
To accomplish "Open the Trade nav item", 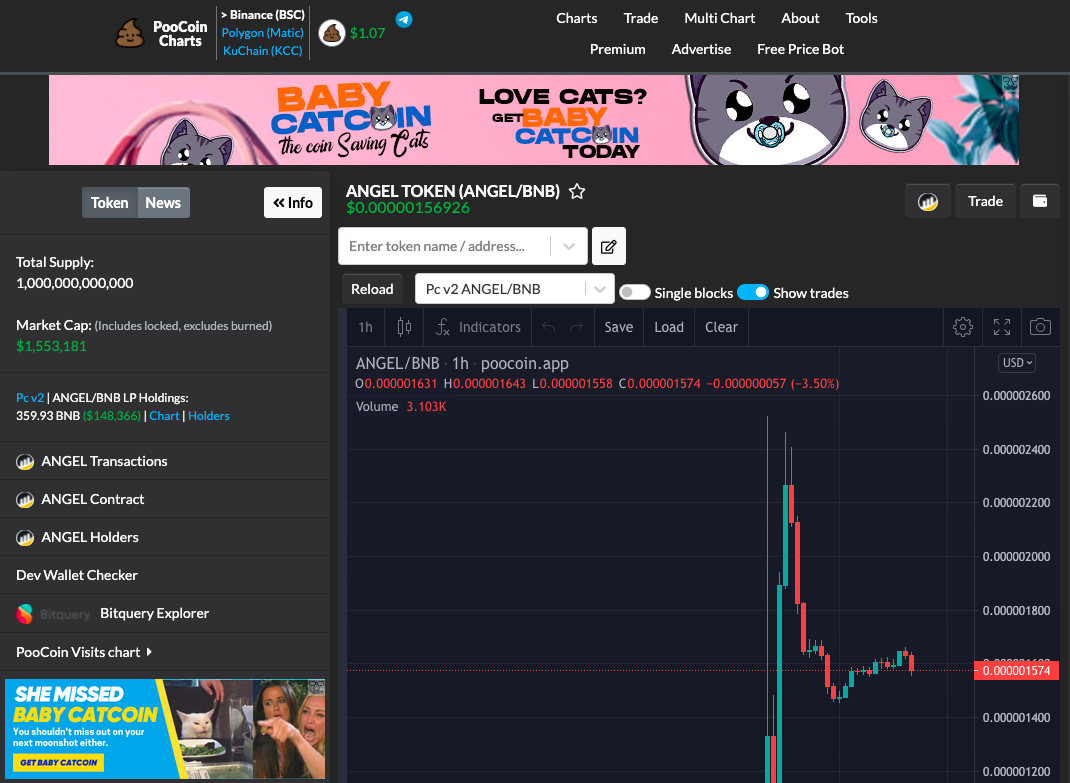I will click(x=641, y=18).
